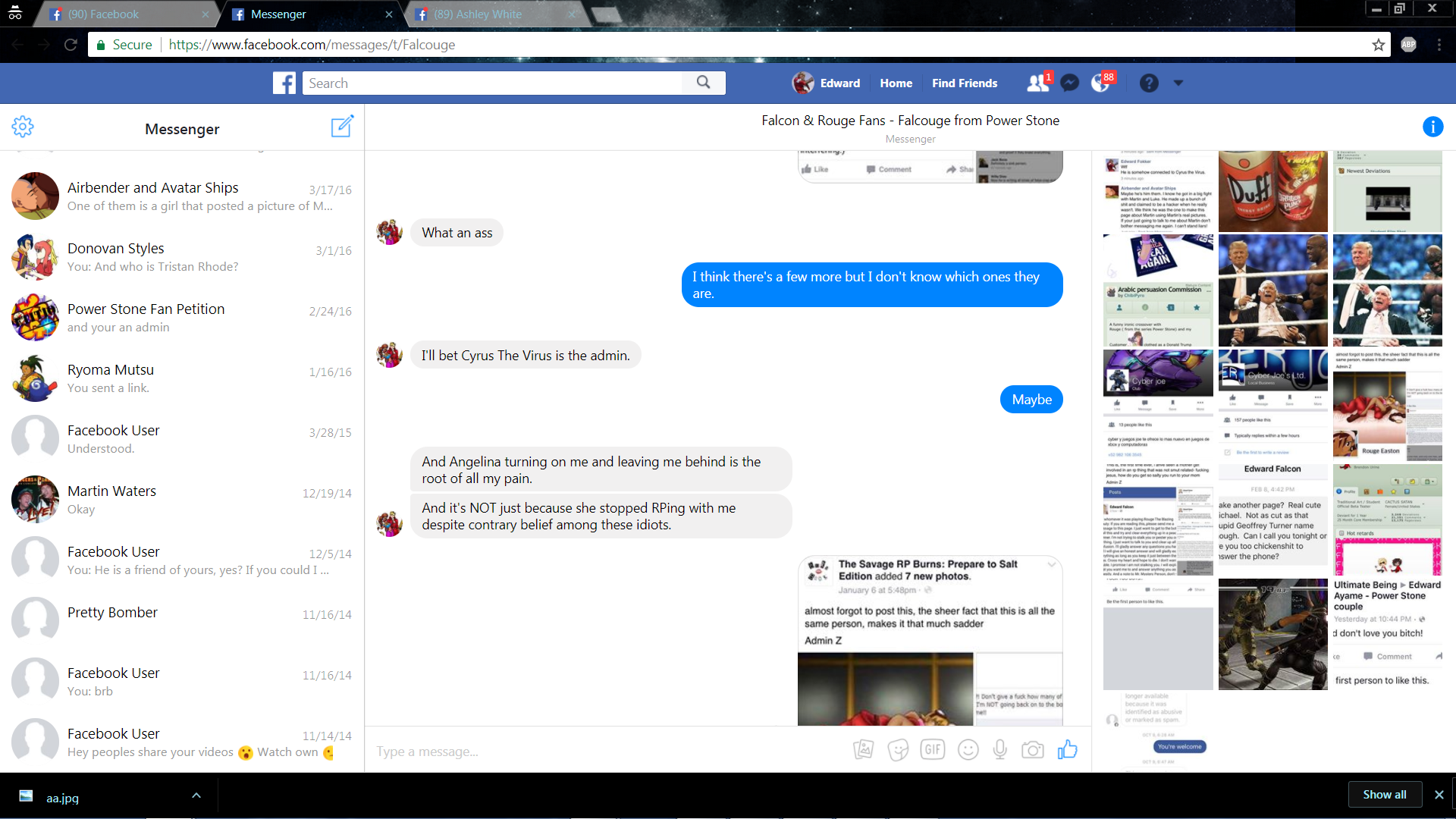This screenshot has height=819, width=1456.
Task: Open the Duff beer can shared photo
Action: point(1272,191)
